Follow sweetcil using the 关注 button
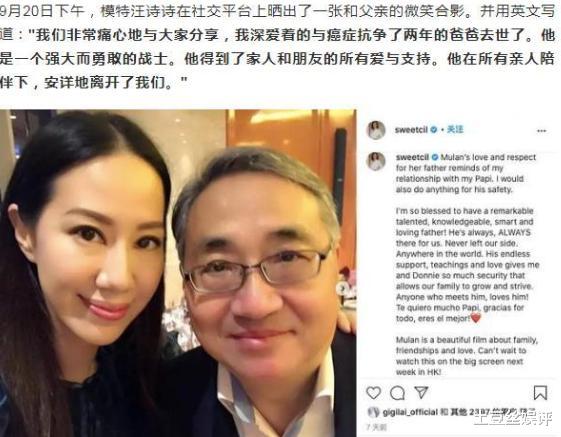Screen dimensions: 561x437 click(455, 130)
